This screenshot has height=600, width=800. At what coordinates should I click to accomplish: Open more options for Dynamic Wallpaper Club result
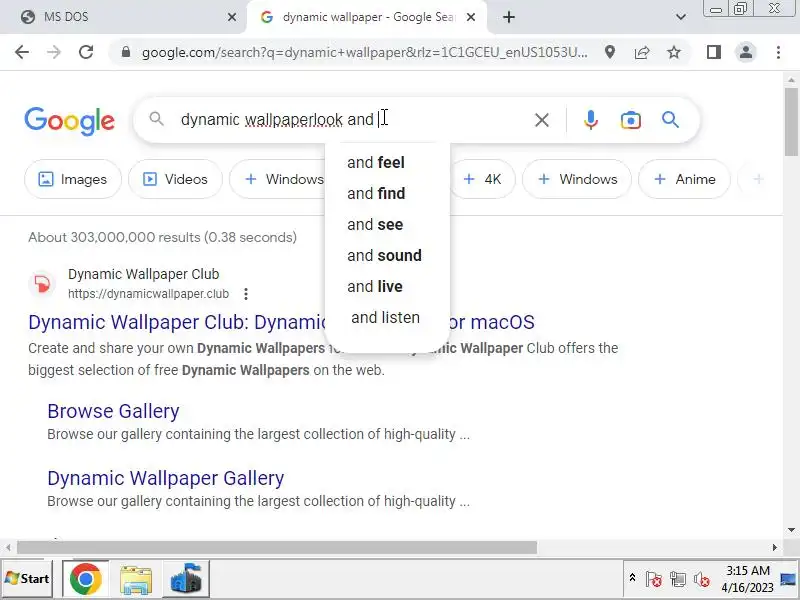tap(246, 294)
